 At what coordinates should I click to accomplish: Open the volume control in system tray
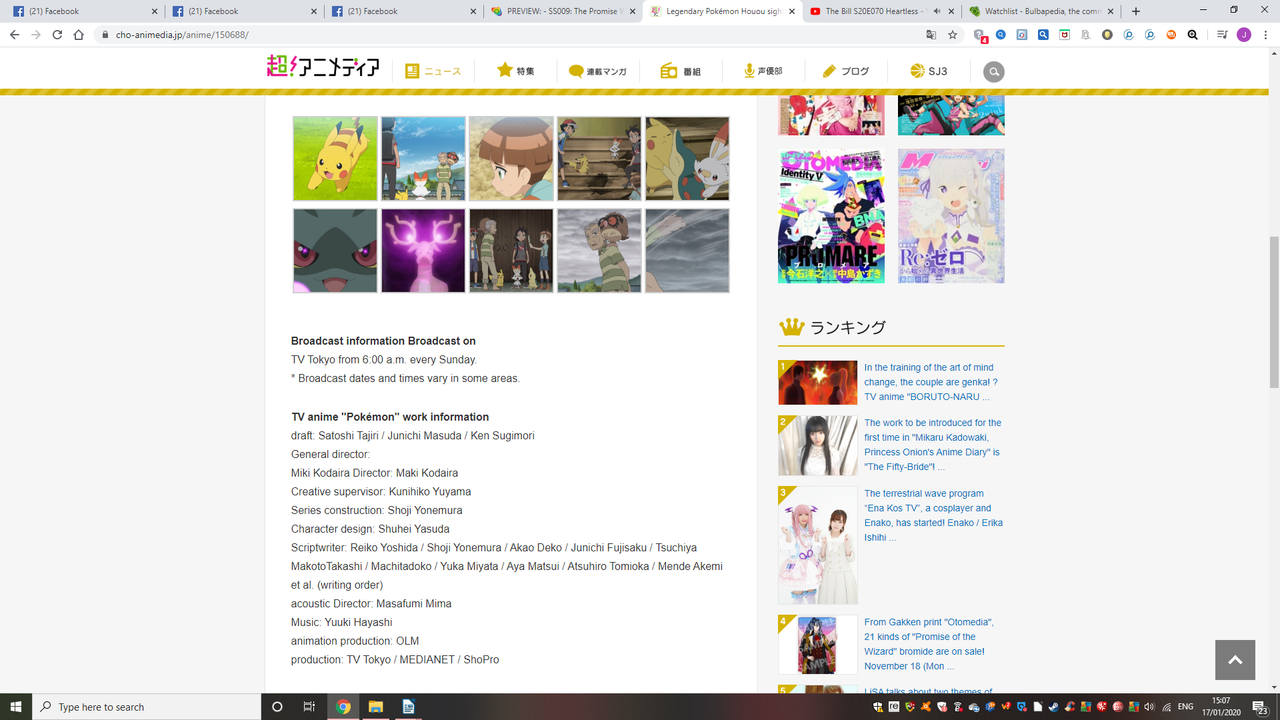click(1149, 707)
